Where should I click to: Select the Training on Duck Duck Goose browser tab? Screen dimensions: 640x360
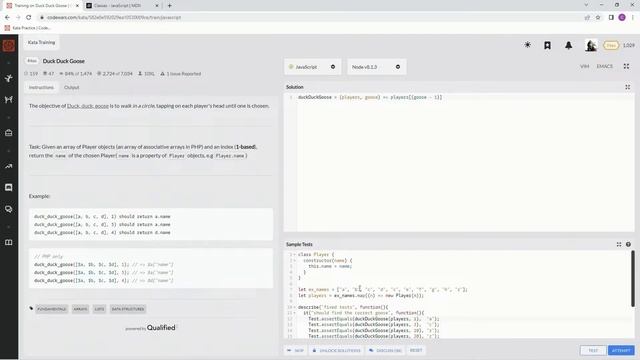click(x=42, y=6)
